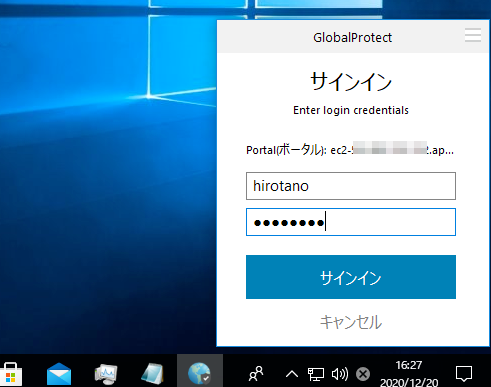Viewport: 491px width, 387px height.
Task: Open the notepad taskbar icon
Action: coord(152,374)
